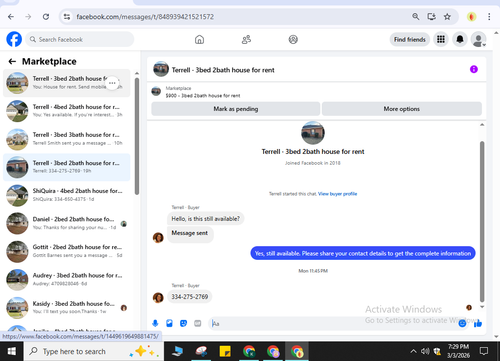Open the Facebook menu grid icon
Image resolution: width=500 pixels, height=361 pixels.
tap(441, 39)
